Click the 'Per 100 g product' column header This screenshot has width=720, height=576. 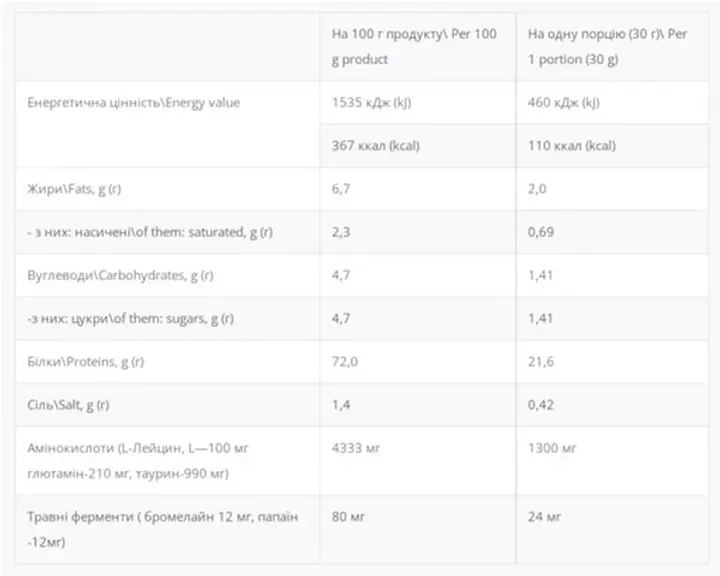tap(414, 46)
